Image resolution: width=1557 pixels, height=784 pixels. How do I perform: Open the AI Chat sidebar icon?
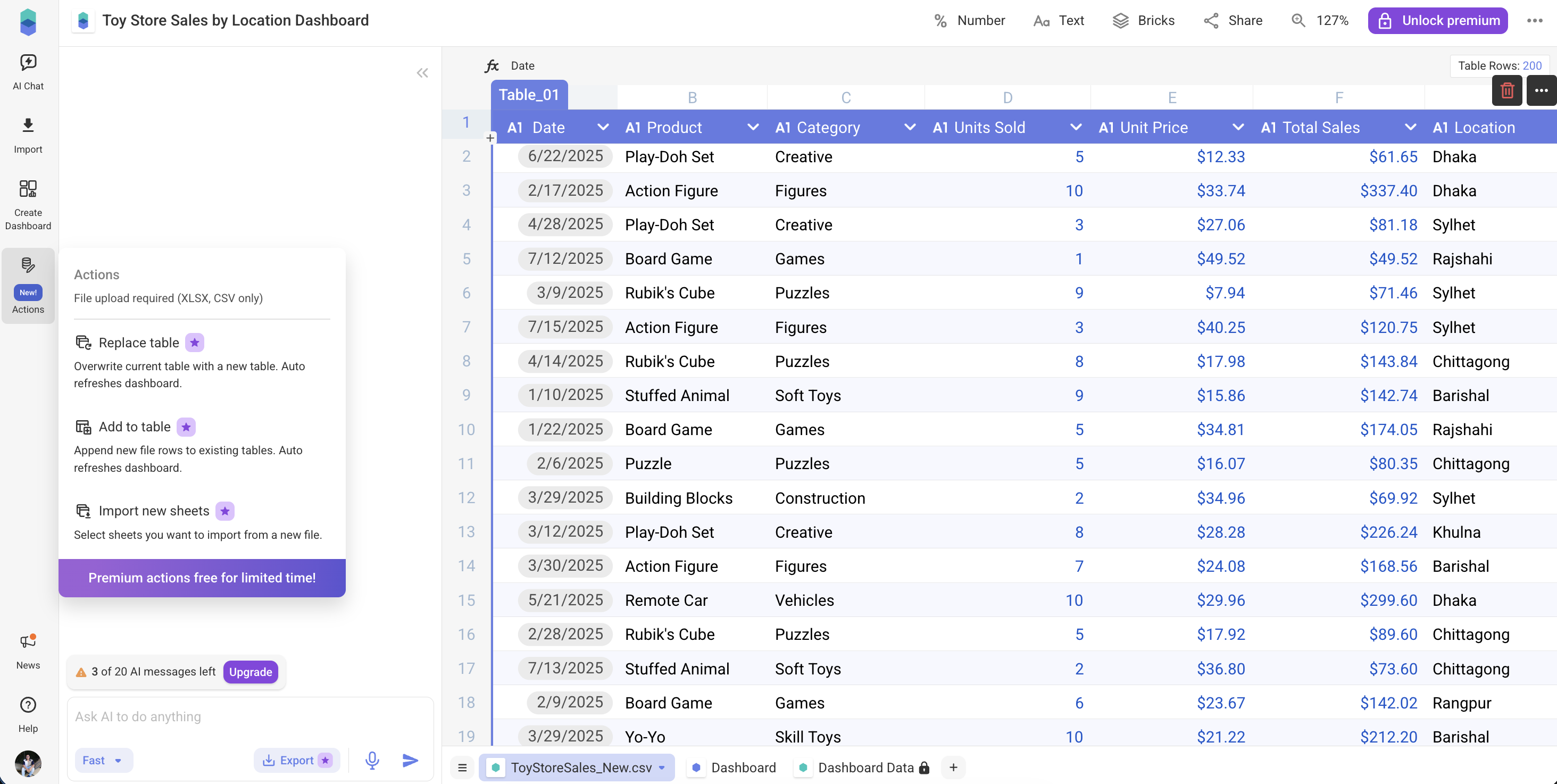tap(28, 63)
